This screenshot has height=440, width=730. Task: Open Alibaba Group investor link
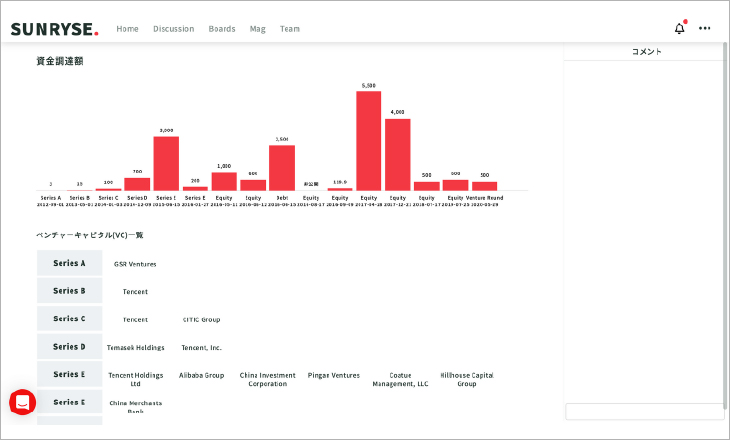202,375
